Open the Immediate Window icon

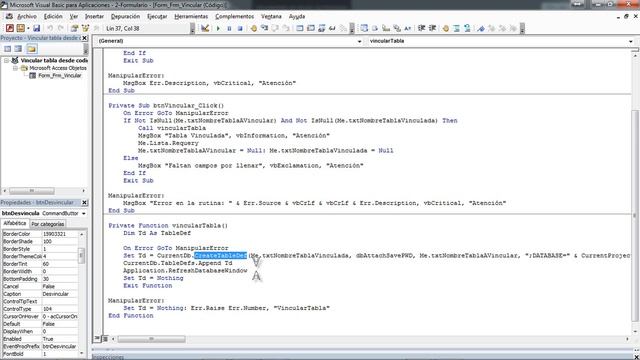pos(311,28)
